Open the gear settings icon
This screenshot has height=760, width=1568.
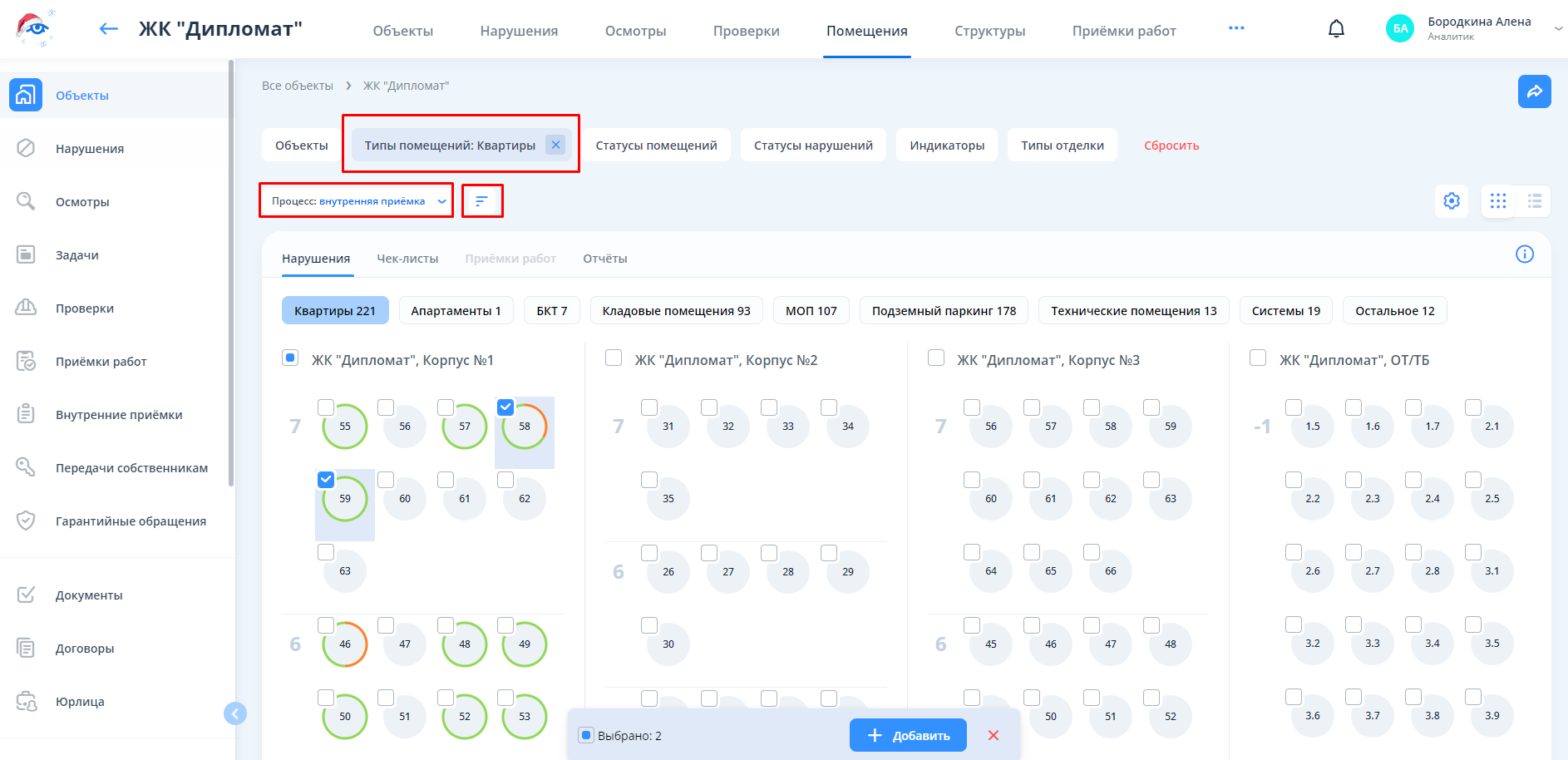tap(1452, 201)
